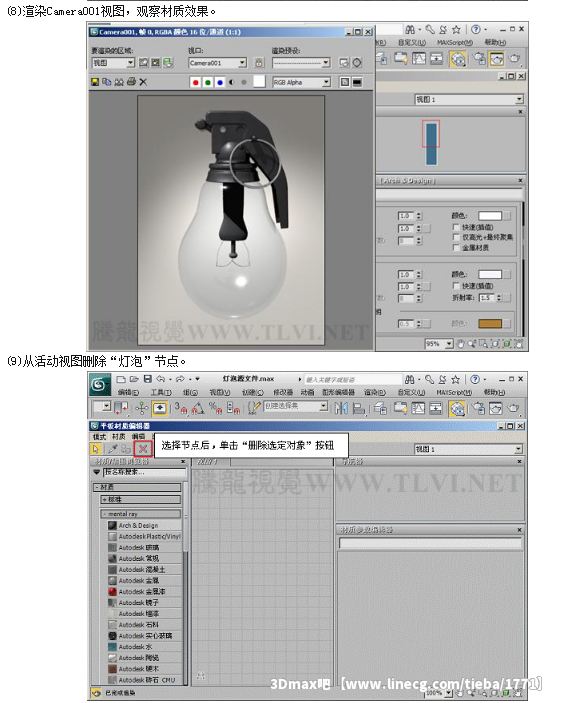Viewport: 582px width, 703px height.
Task: Collapse the 材质 group in material browser
Action: tap(137, 487)
